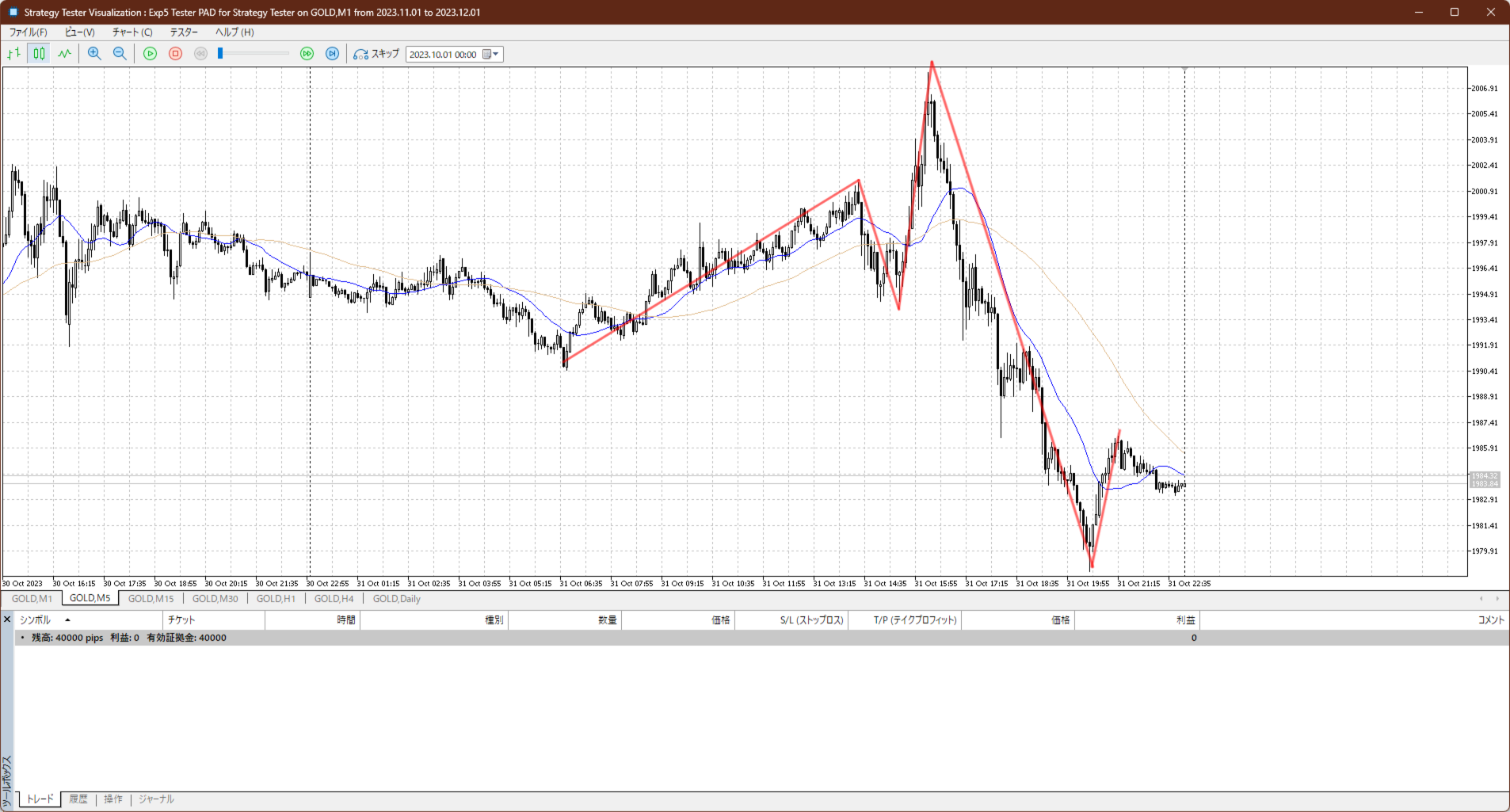Select the 履歴 (history) tab
This screenshot has width=1510, height=812.
click(x=78, y=799)
